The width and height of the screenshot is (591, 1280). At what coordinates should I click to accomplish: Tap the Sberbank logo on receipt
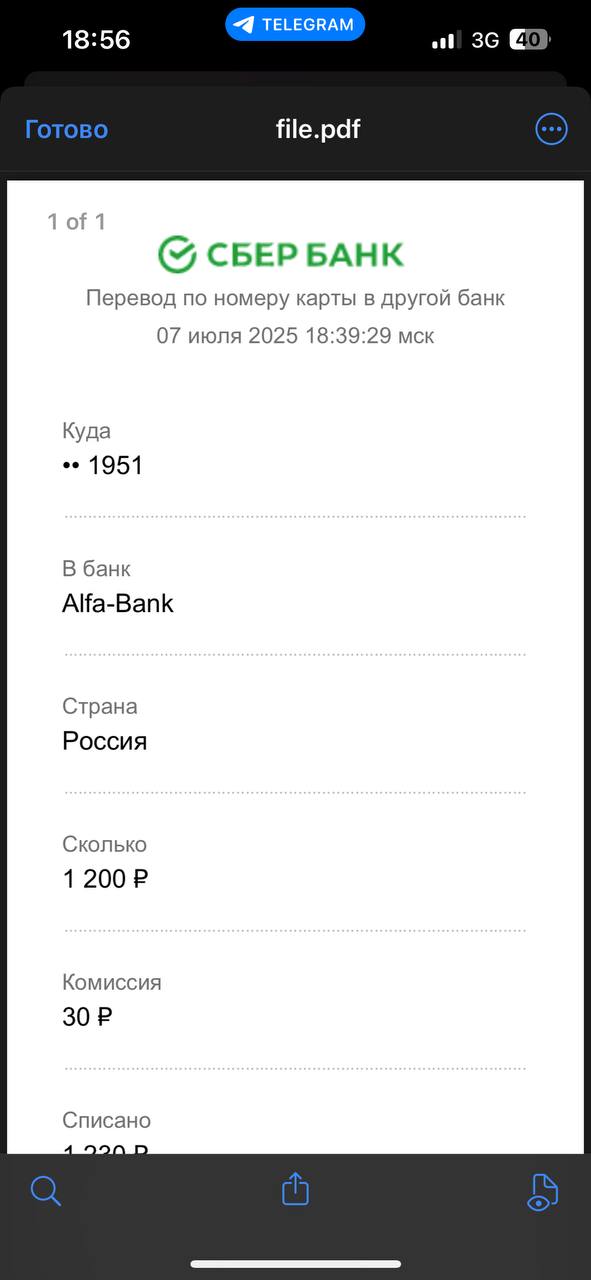point(281,255)
